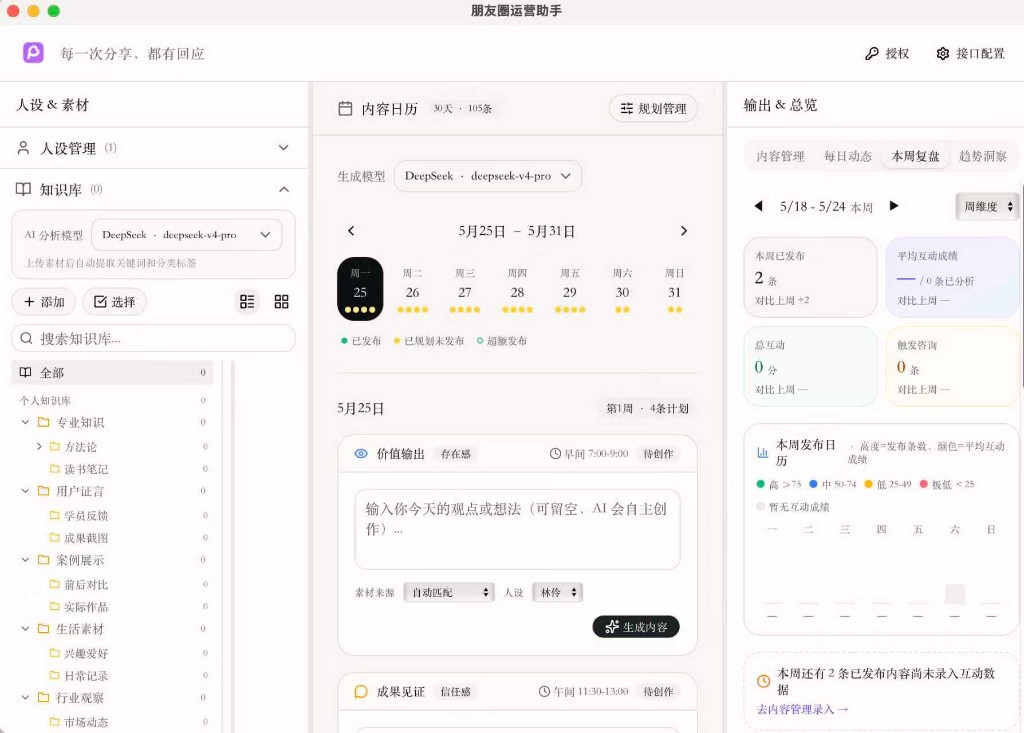Expand the 人设管理 section chevron
Screen dimensions: 1024x733
(283, 148)
